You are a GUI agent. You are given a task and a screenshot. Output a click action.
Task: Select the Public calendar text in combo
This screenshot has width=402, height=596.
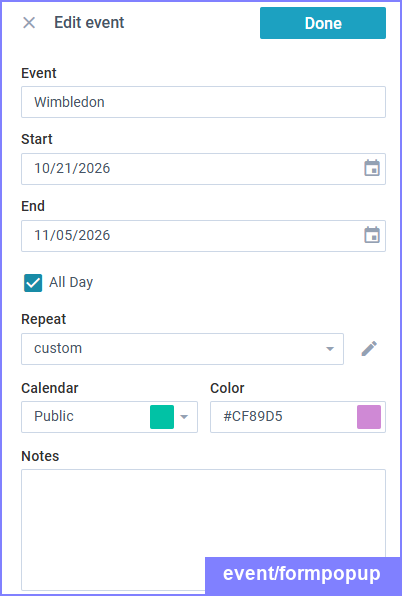click(54, 416)
